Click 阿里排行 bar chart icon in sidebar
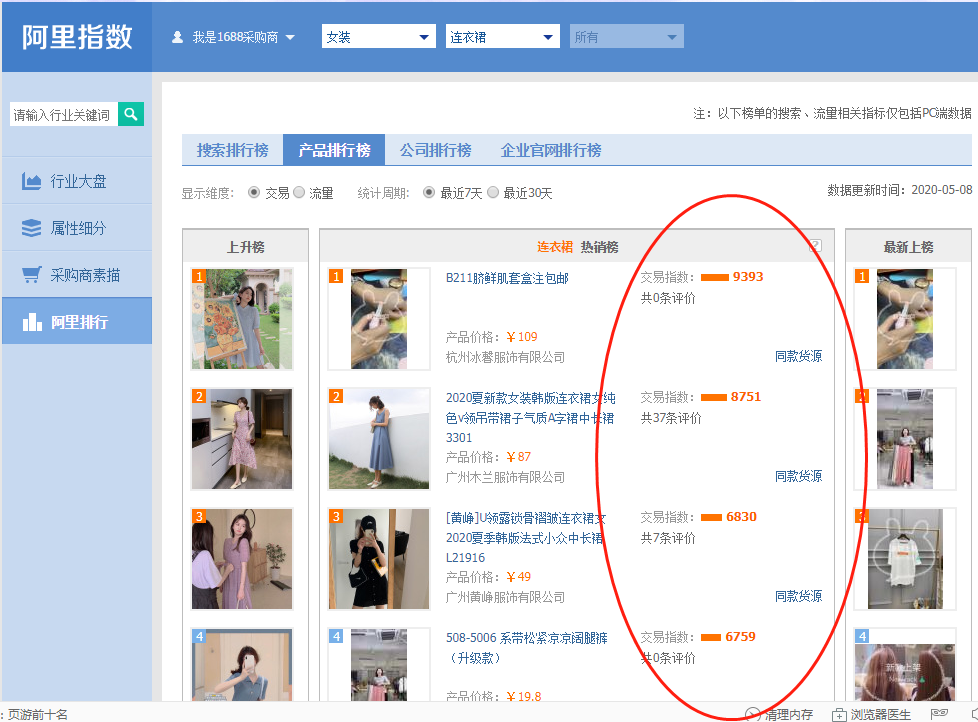The image size is (978, 722). click(x=32, y=322)
